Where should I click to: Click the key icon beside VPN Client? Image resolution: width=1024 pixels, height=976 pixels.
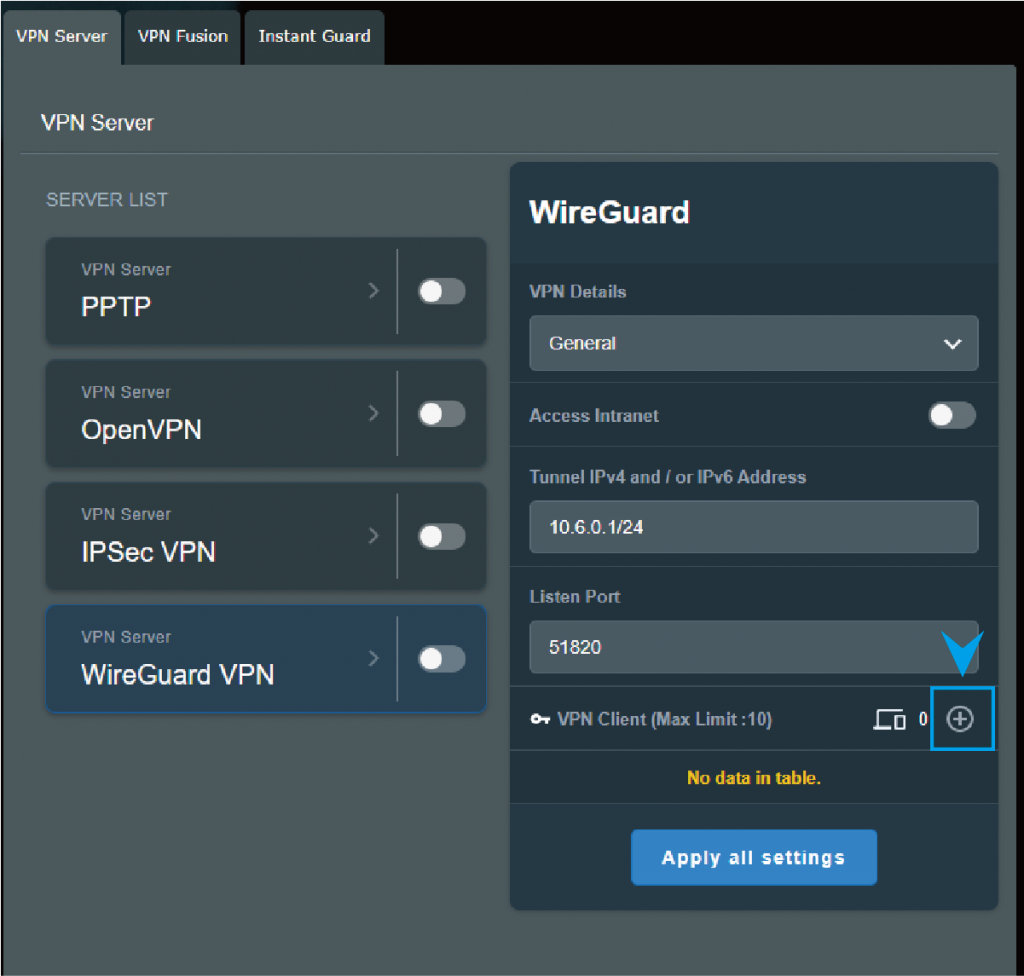point(539,719)
